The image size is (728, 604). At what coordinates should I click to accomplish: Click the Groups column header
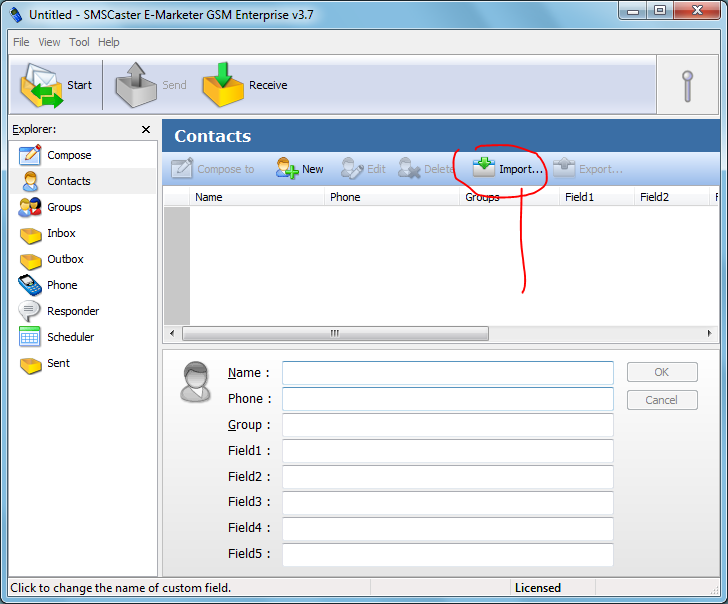[x=510, y=197]
